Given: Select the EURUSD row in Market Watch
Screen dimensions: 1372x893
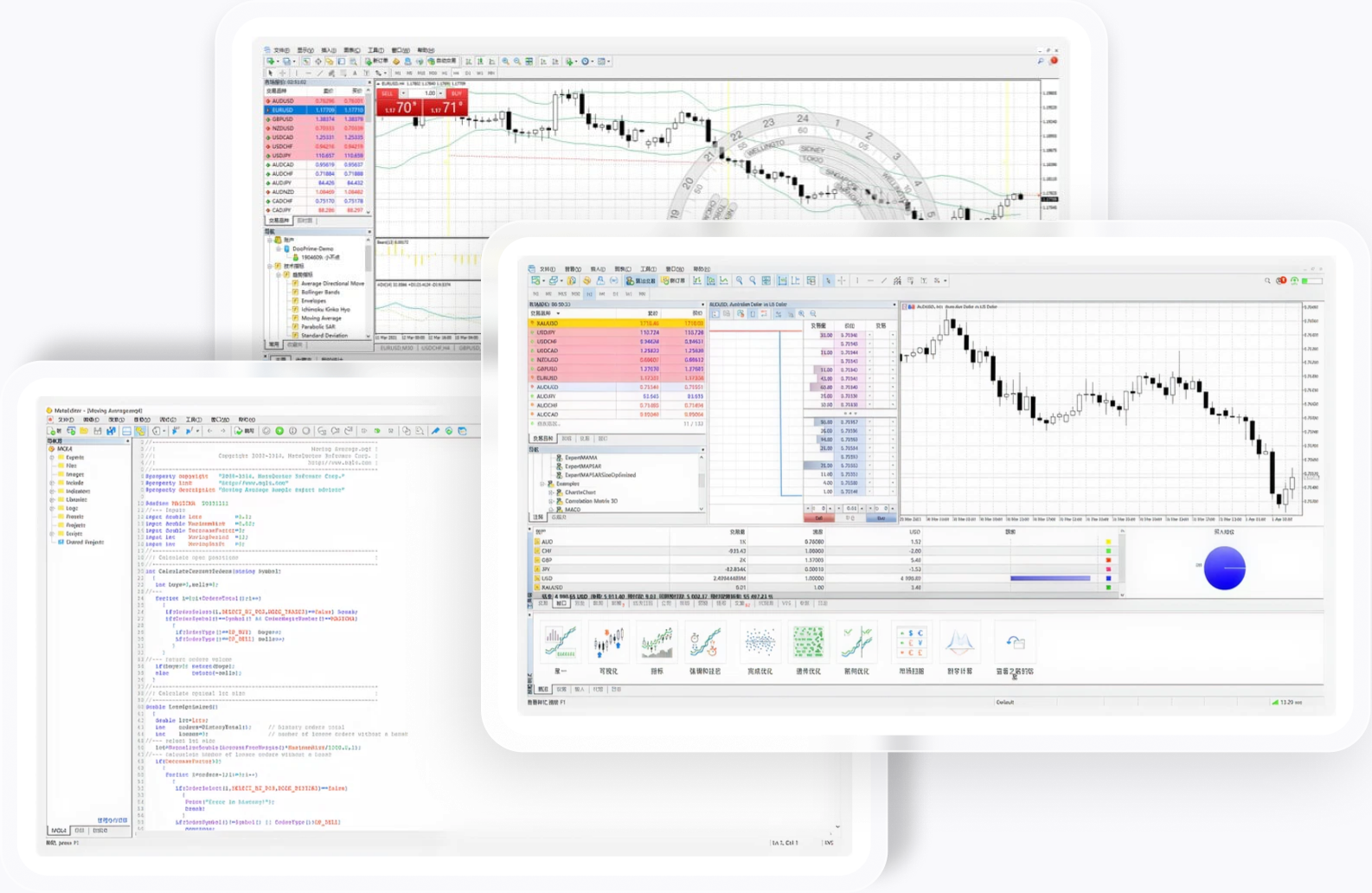Looking at the screenshot, I should pos(317,110).
